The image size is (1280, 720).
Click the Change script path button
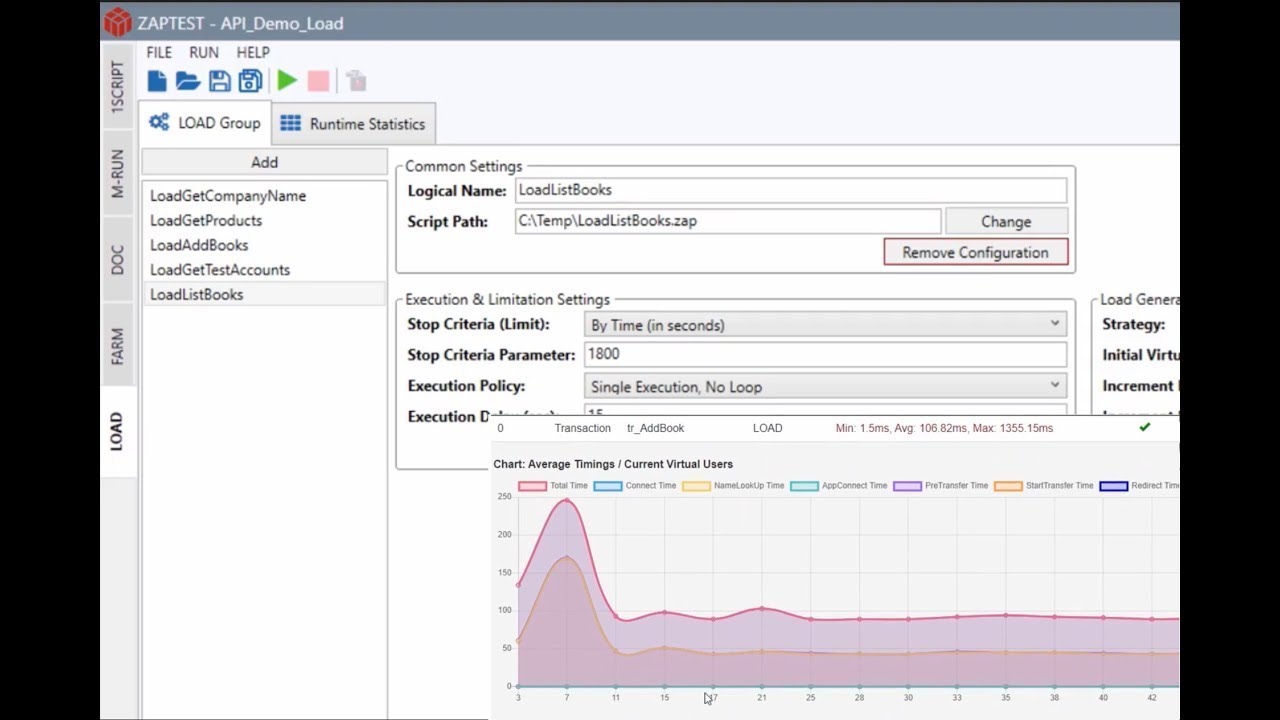(1006, 221)
